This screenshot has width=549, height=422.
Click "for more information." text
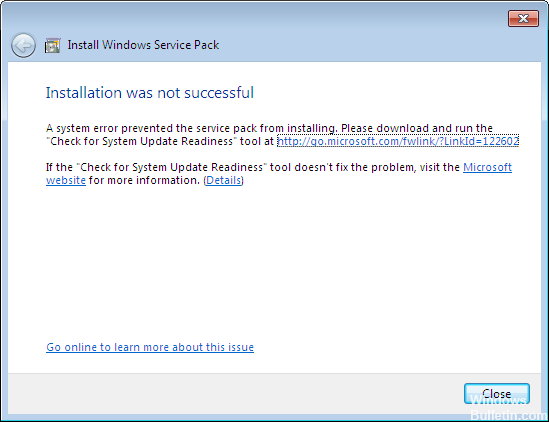click(x=144, y=180)
